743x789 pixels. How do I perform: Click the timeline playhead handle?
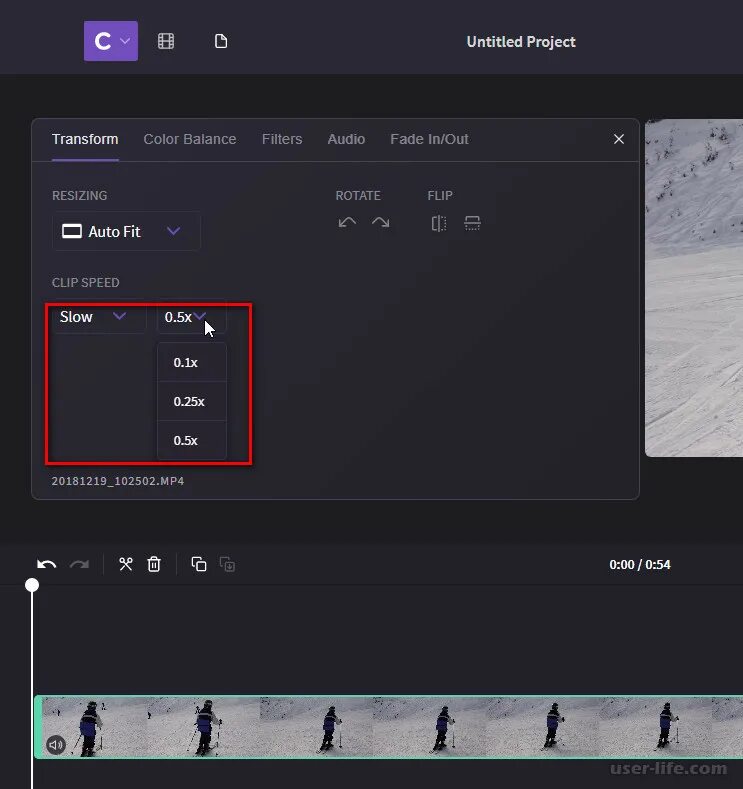[x=32, y=585]
